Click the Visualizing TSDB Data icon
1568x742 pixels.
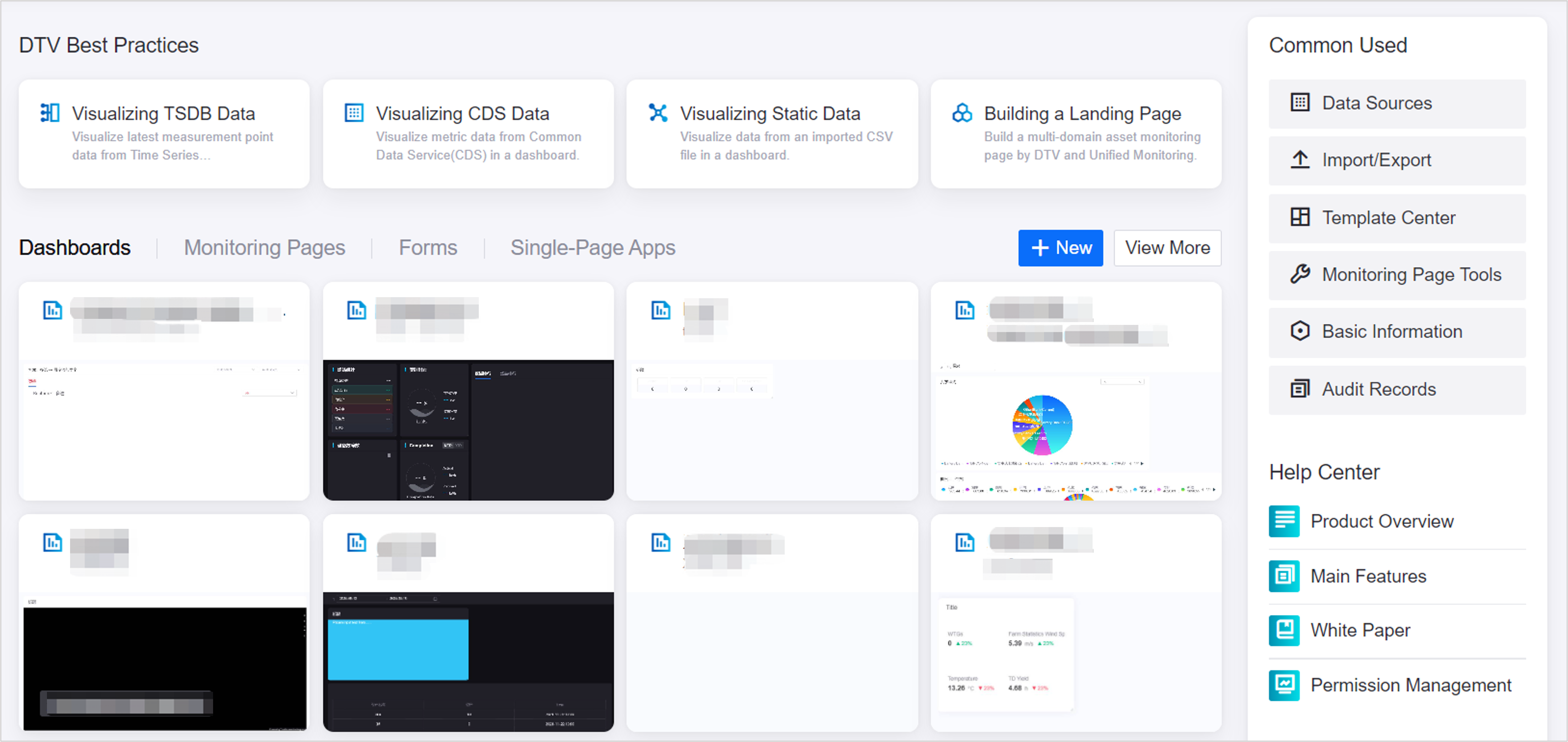(x=49, y=113)
